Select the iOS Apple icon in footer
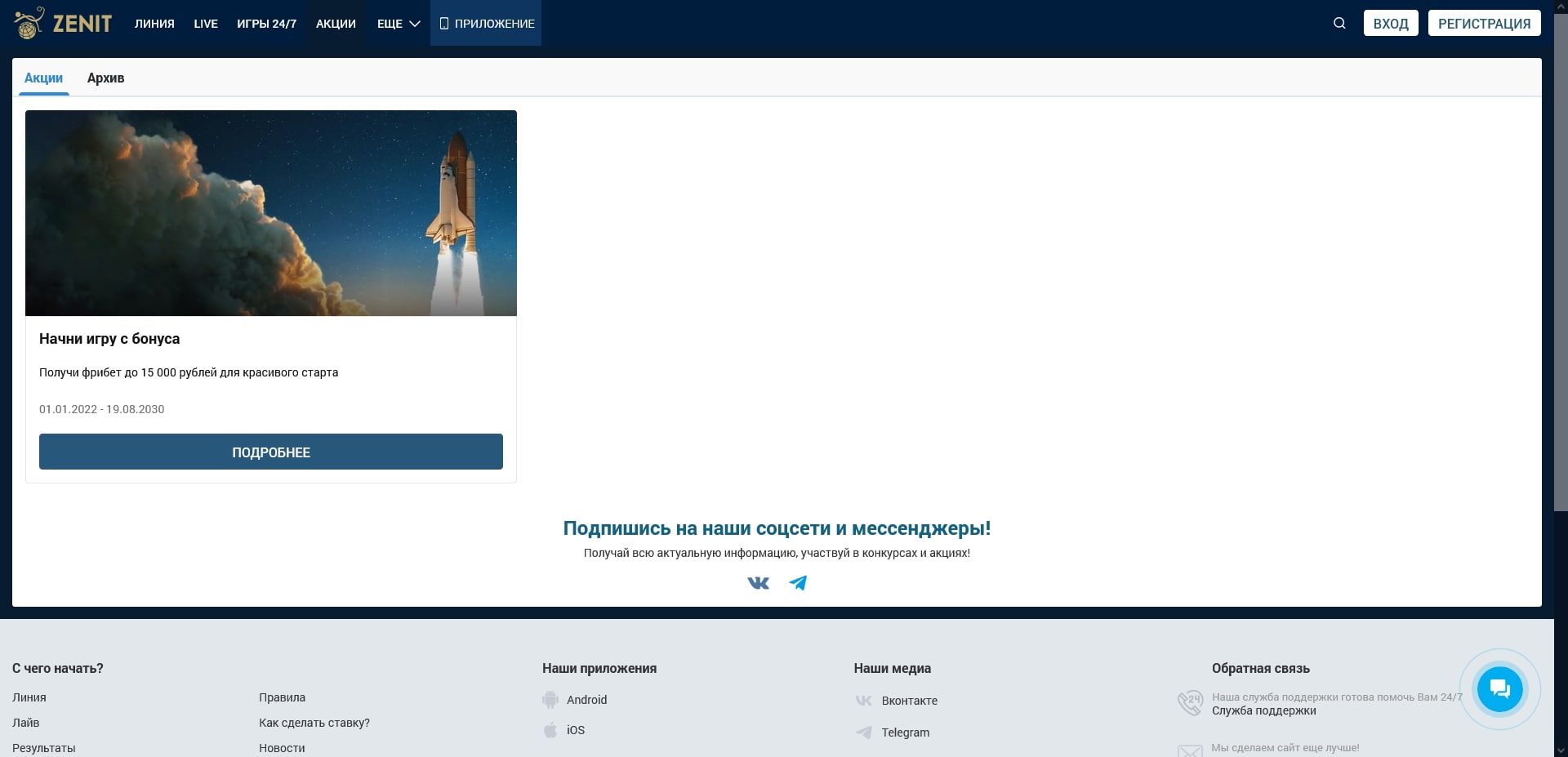 pos(552,729)
